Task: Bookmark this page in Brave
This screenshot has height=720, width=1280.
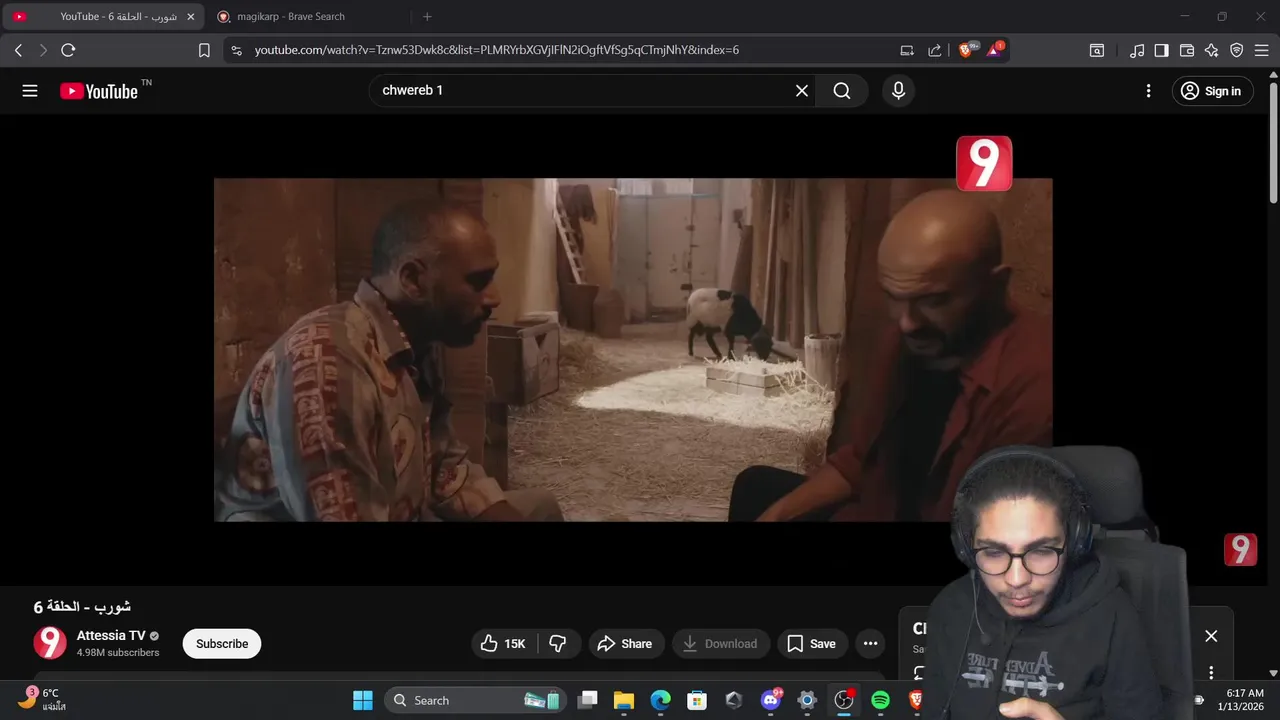Action: (x=204, y=50)
